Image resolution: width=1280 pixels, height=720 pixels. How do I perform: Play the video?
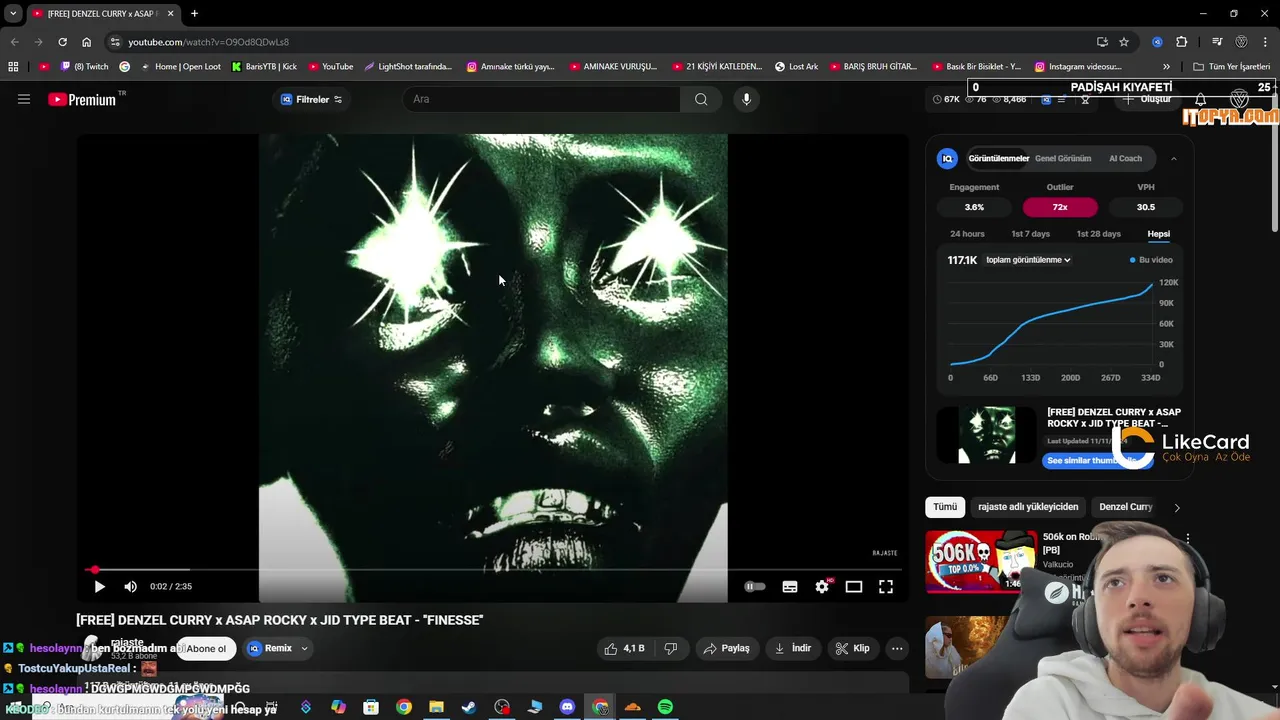tap(99, 587)
